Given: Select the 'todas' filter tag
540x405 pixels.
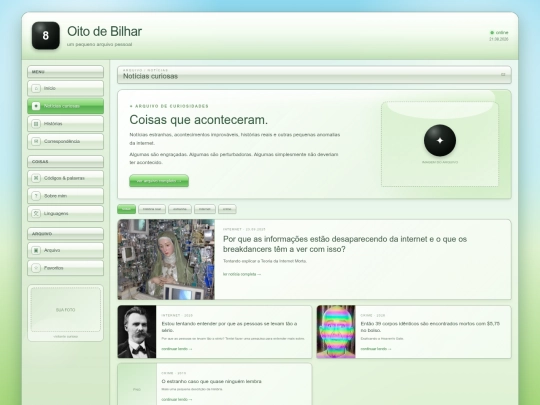Looking at the screenshot, I should point(126,209).
